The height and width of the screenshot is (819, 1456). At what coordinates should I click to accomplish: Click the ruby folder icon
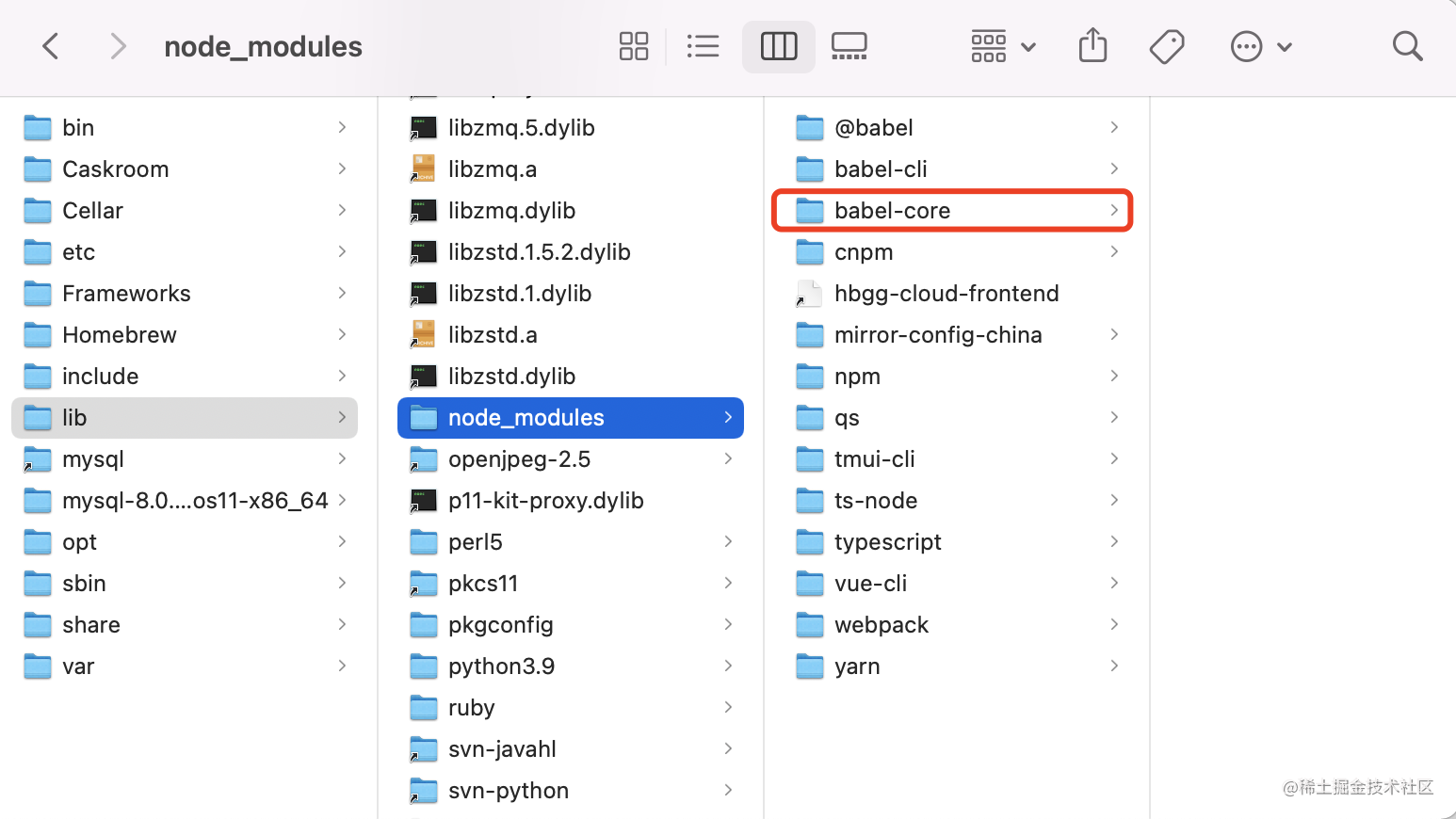point(424,707)
